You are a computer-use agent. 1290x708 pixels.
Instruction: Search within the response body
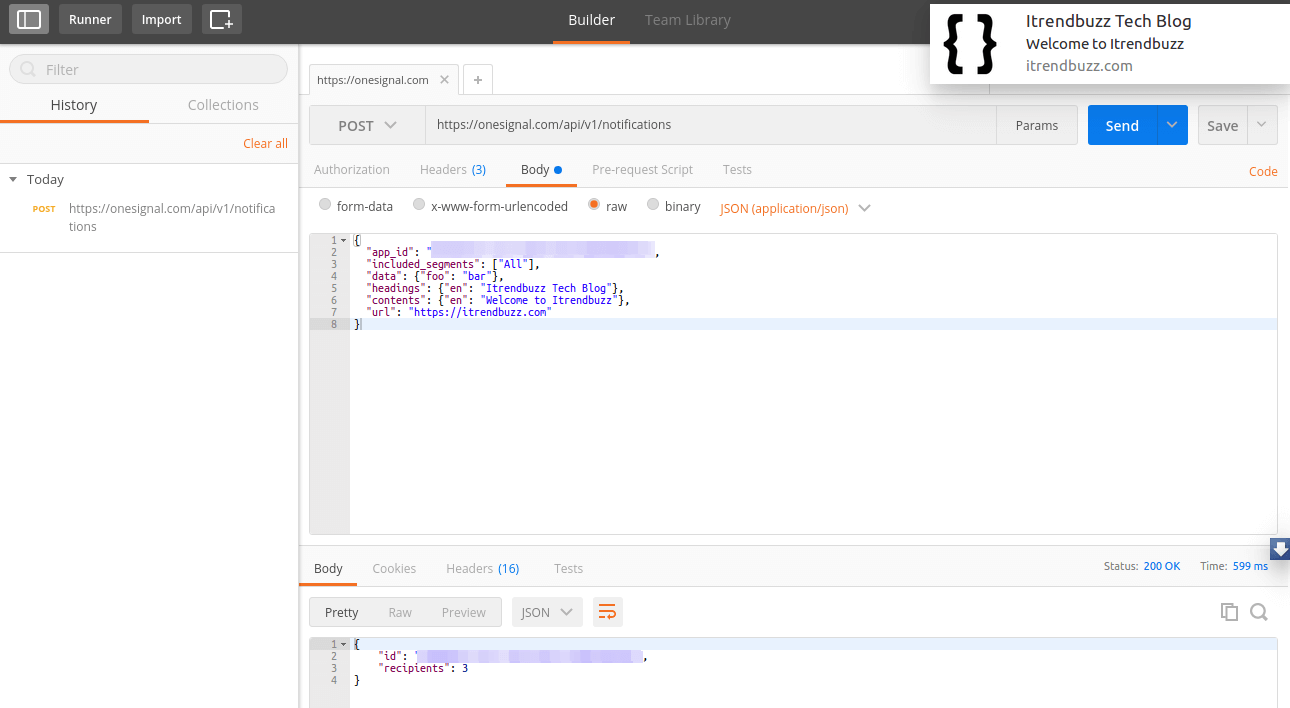click(1259, 612)
